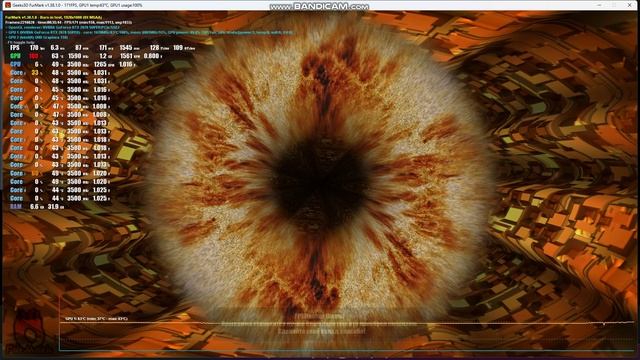The width and height of the screenshot is (640, 360).
Task: Click the white FPS label in overlay
Action: pos(15,48)
